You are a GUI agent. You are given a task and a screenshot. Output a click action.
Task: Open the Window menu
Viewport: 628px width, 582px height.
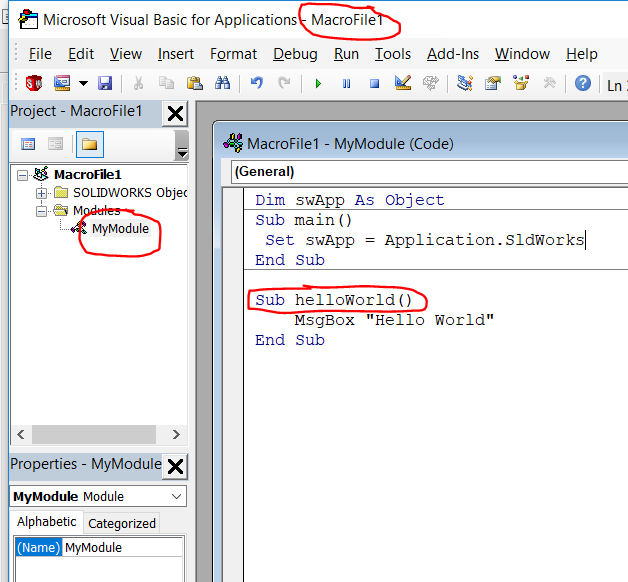(x=522, y=54)
